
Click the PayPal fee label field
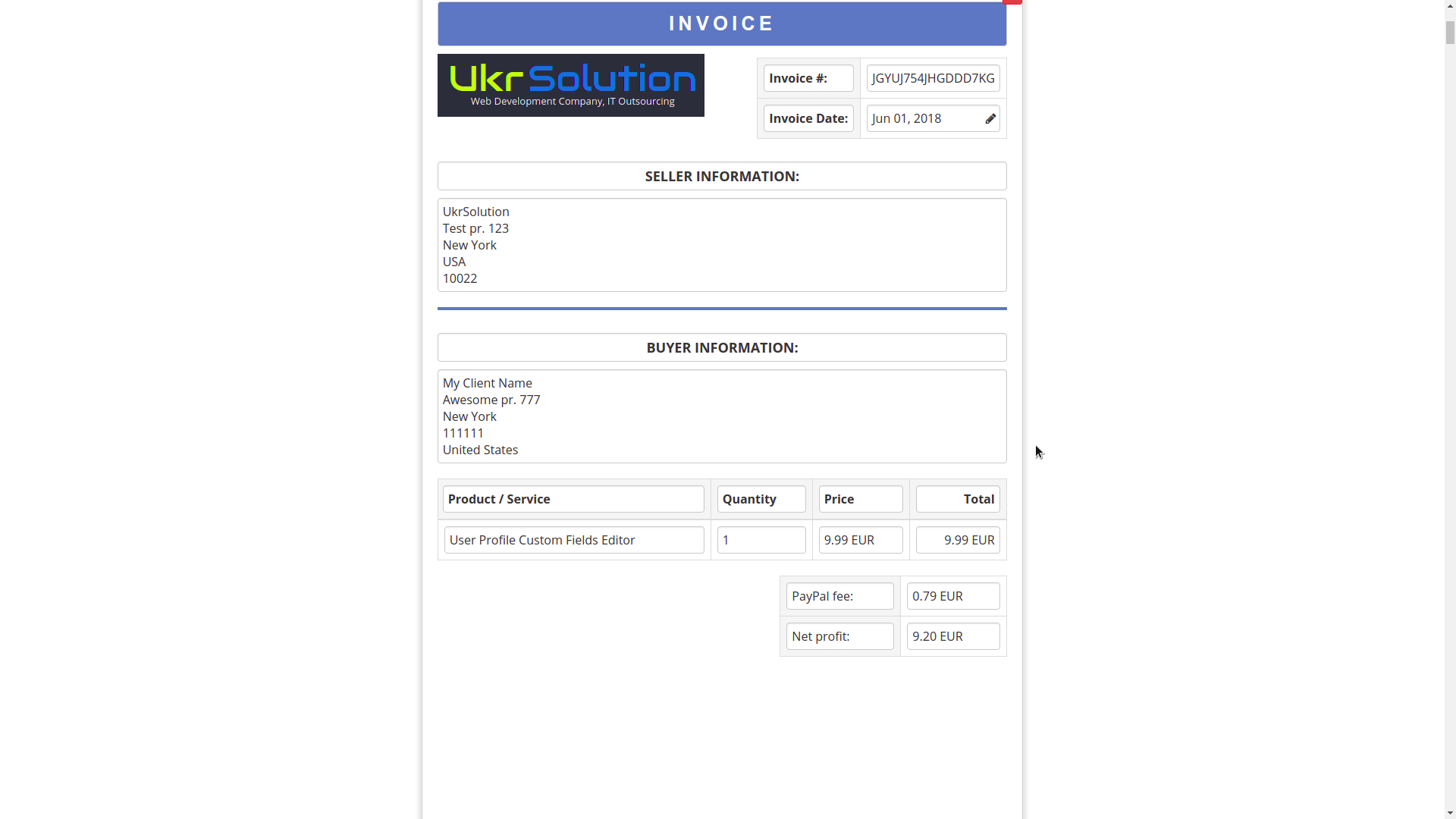[838, 596]
